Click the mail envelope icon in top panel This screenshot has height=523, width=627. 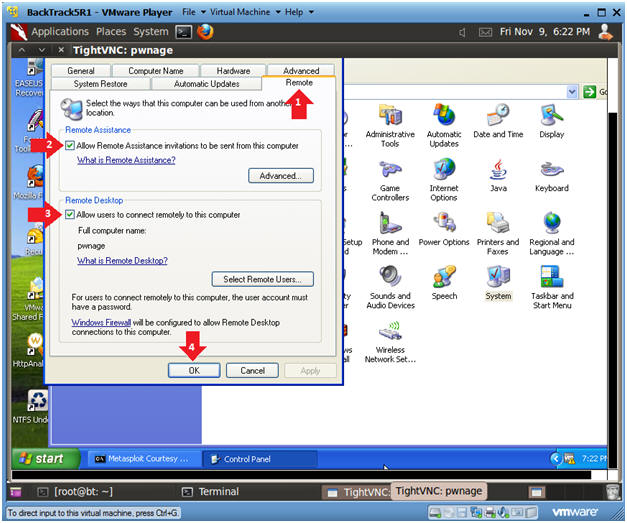coord(485,32)
